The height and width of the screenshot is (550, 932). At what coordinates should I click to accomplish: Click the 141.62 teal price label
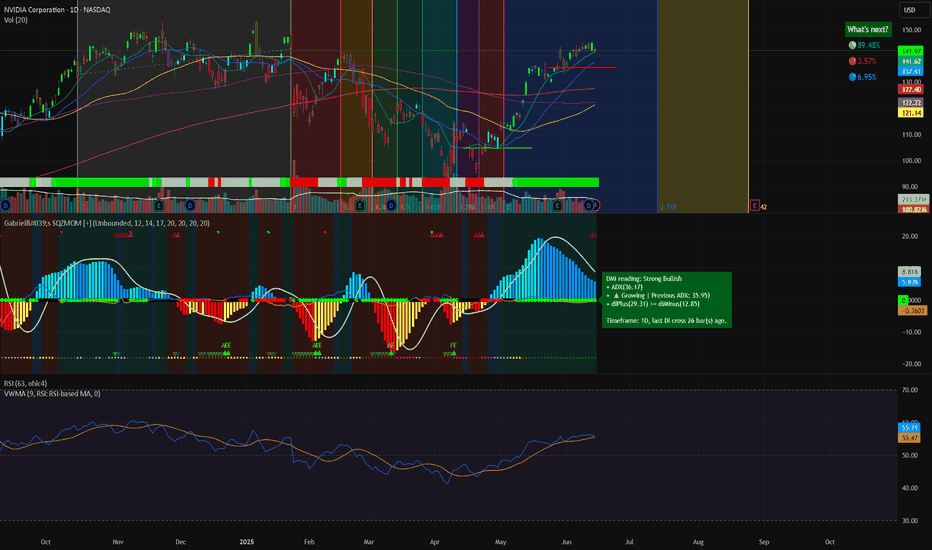[911, 61]
